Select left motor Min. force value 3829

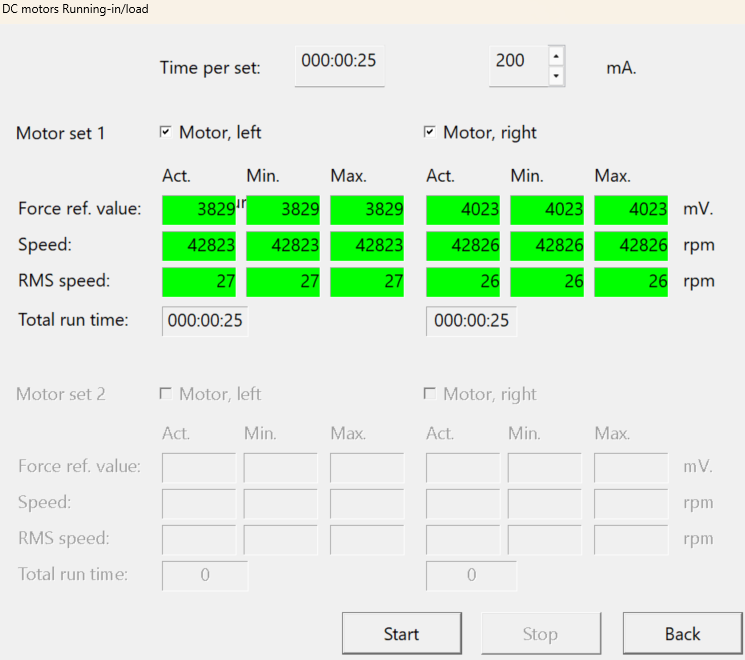tap(283, 210)
